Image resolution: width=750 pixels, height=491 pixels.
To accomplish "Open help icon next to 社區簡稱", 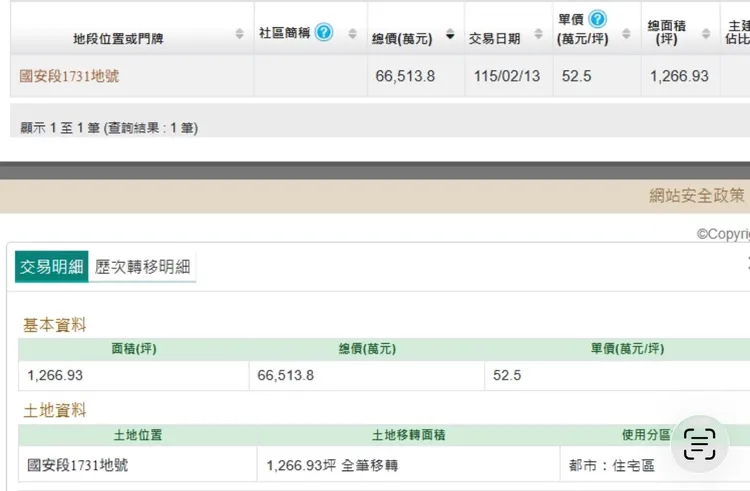I will [324, 32].
